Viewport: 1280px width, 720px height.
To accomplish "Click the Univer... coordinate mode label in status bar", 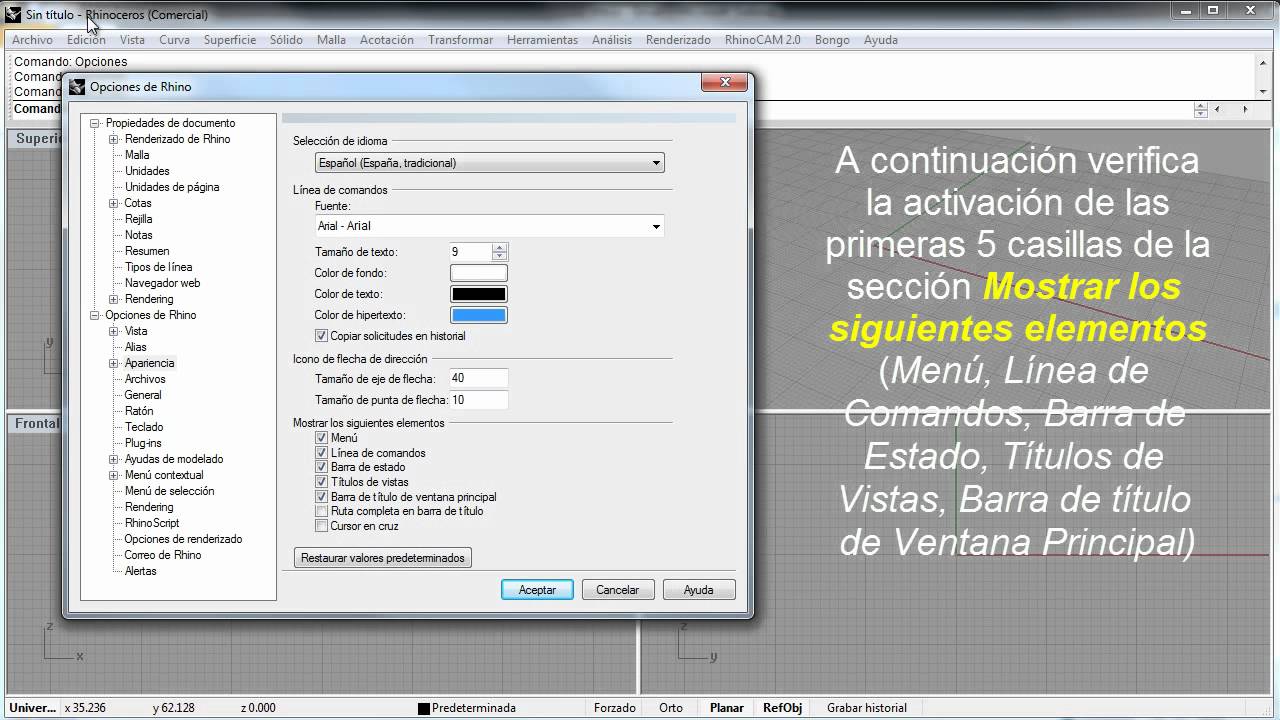I will [x=33, y=708].
